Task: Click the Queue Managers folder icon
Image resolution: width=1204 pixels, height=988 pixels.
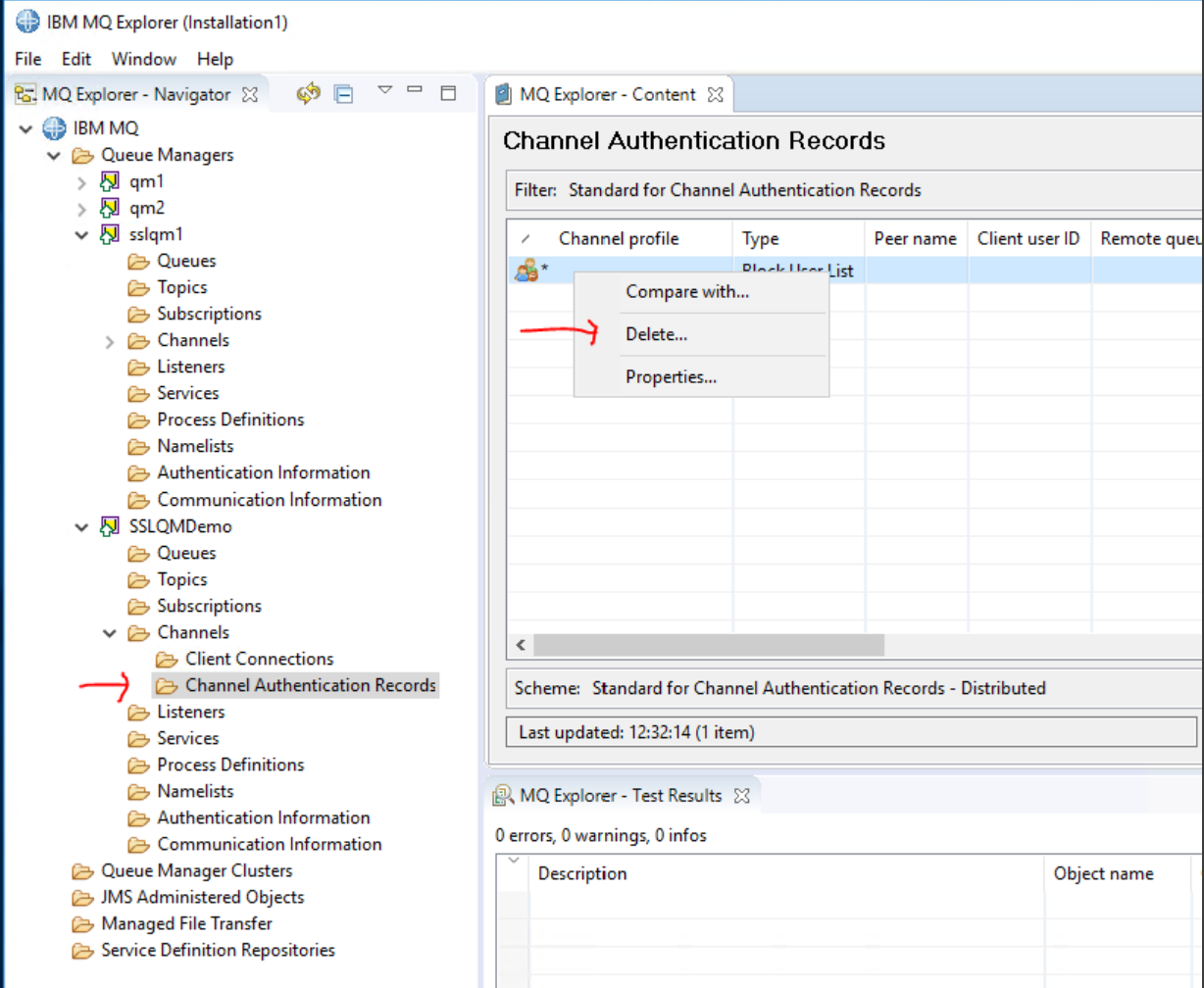Action: (x=82, y=155)
